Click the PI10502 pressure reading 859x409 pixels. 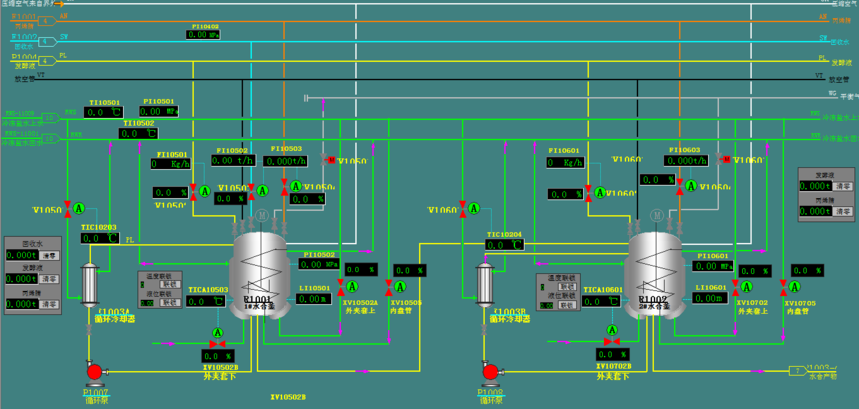tap(319, 264)
